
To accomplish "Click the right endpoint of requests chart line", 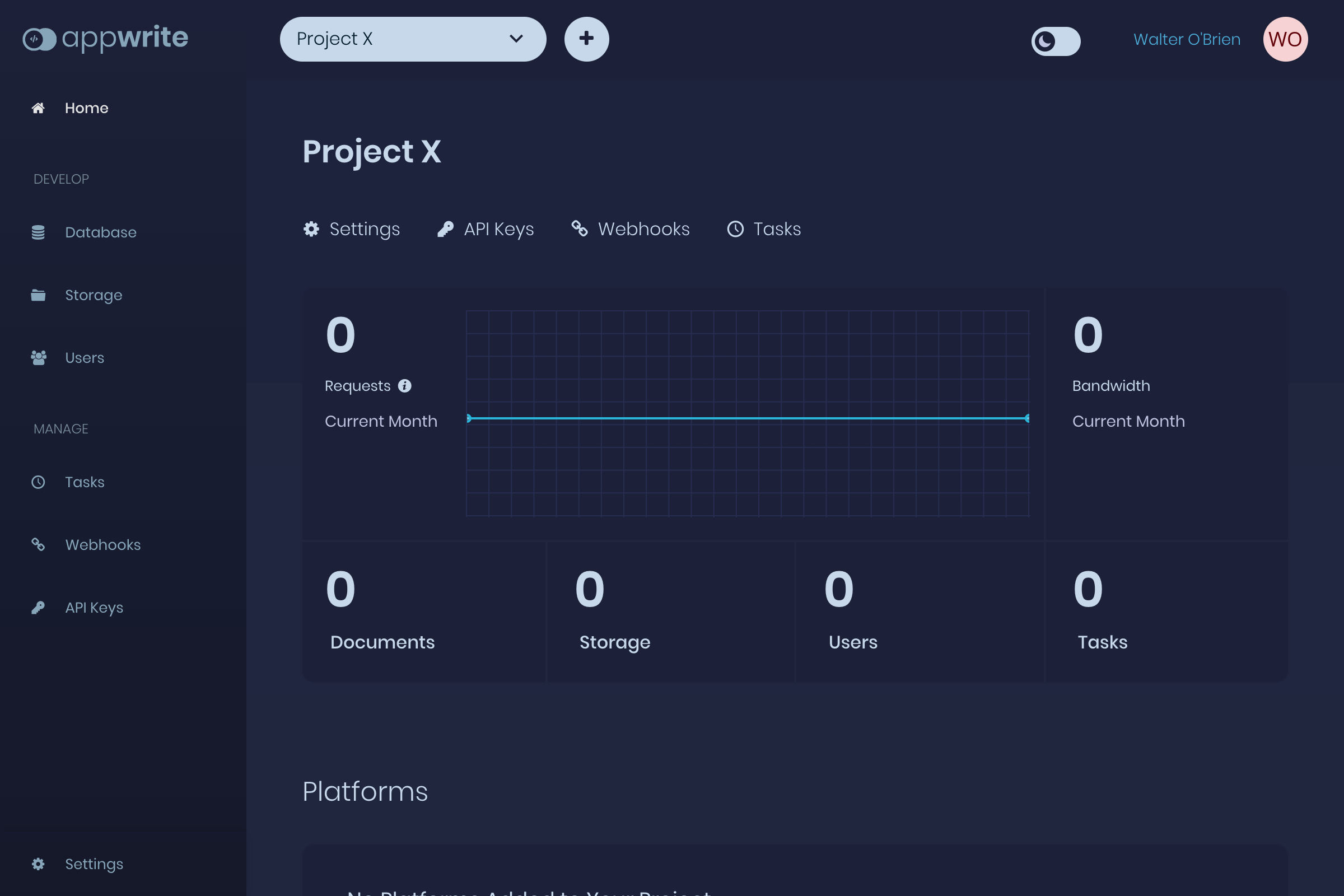I will [1028, 418].
